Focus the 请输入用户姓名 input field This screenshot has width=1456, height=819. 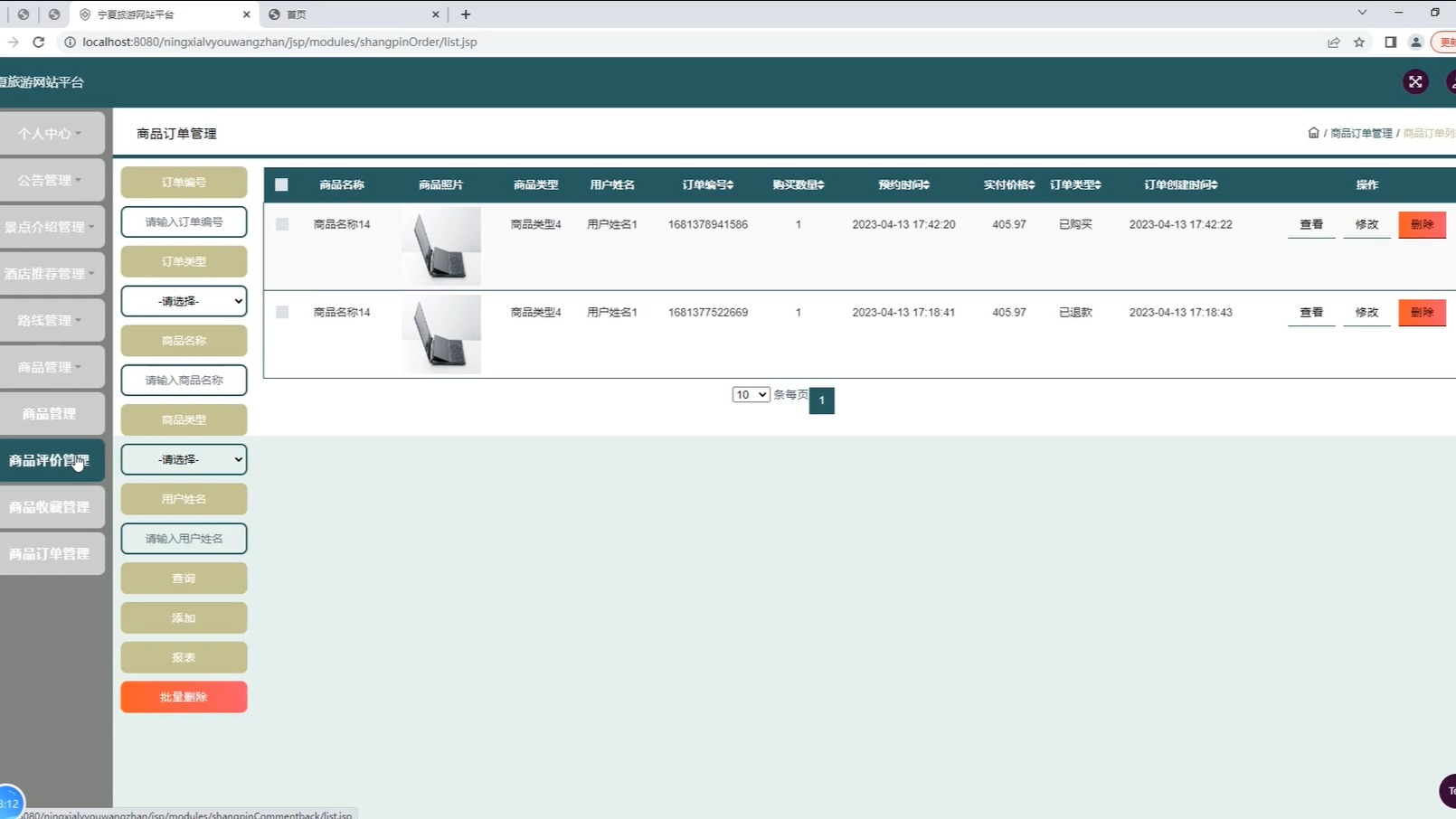pyautogui.click(x=184, y=539)
